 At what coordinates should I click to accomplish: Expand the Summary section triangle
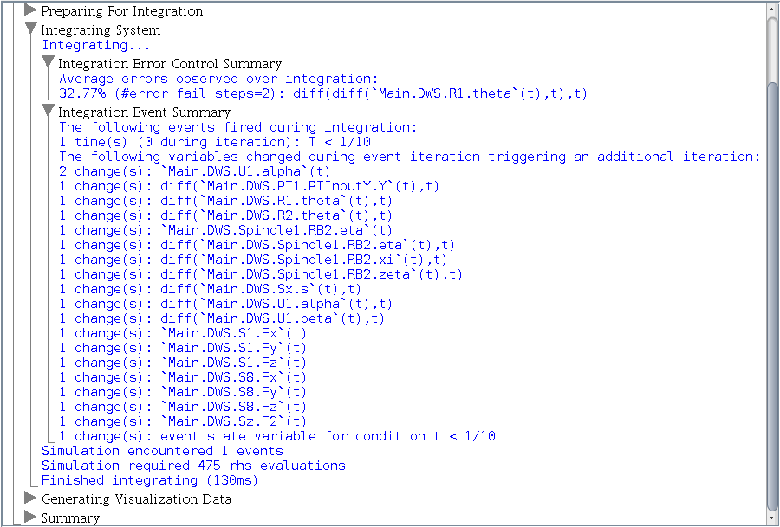click(30, 517)
